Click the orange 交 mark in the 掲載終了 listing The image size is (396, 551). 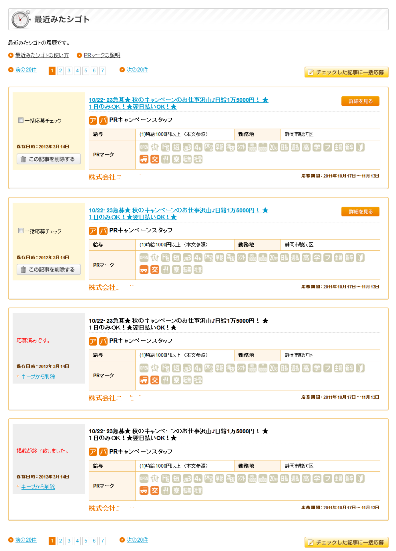point(155,490)
